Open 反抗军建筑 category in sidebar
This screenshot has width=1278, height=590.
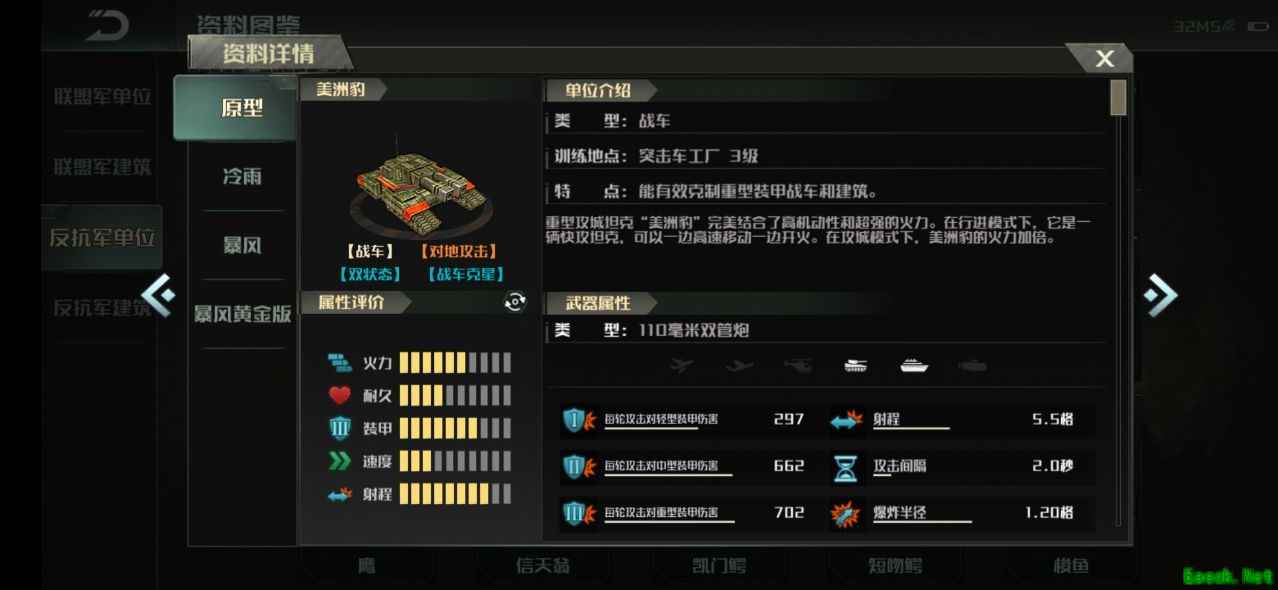[x=102, y=308]
